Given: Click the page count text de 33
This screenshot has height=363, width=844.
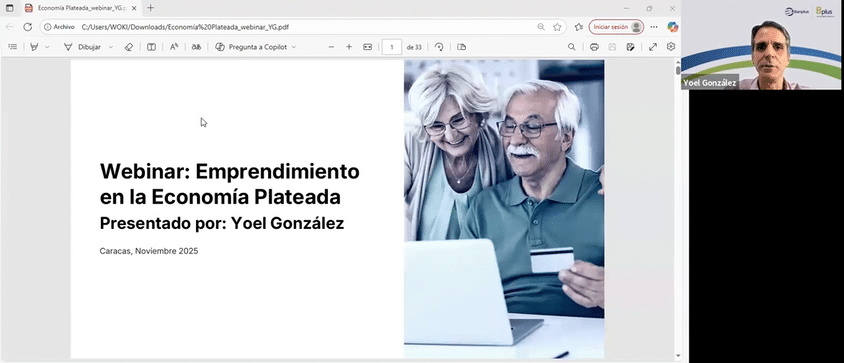Looking at the screenshot, I should point(414,47).
